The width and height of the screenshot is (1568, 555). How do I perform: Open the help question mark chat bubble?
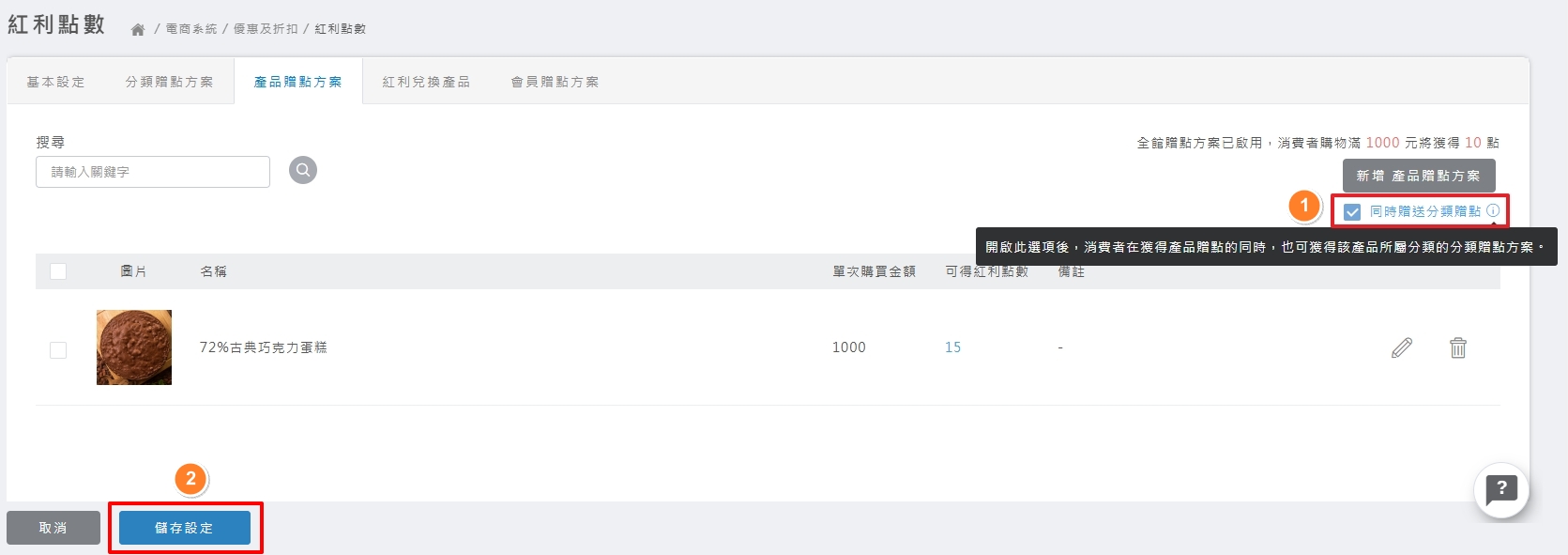click(1500, 488)
